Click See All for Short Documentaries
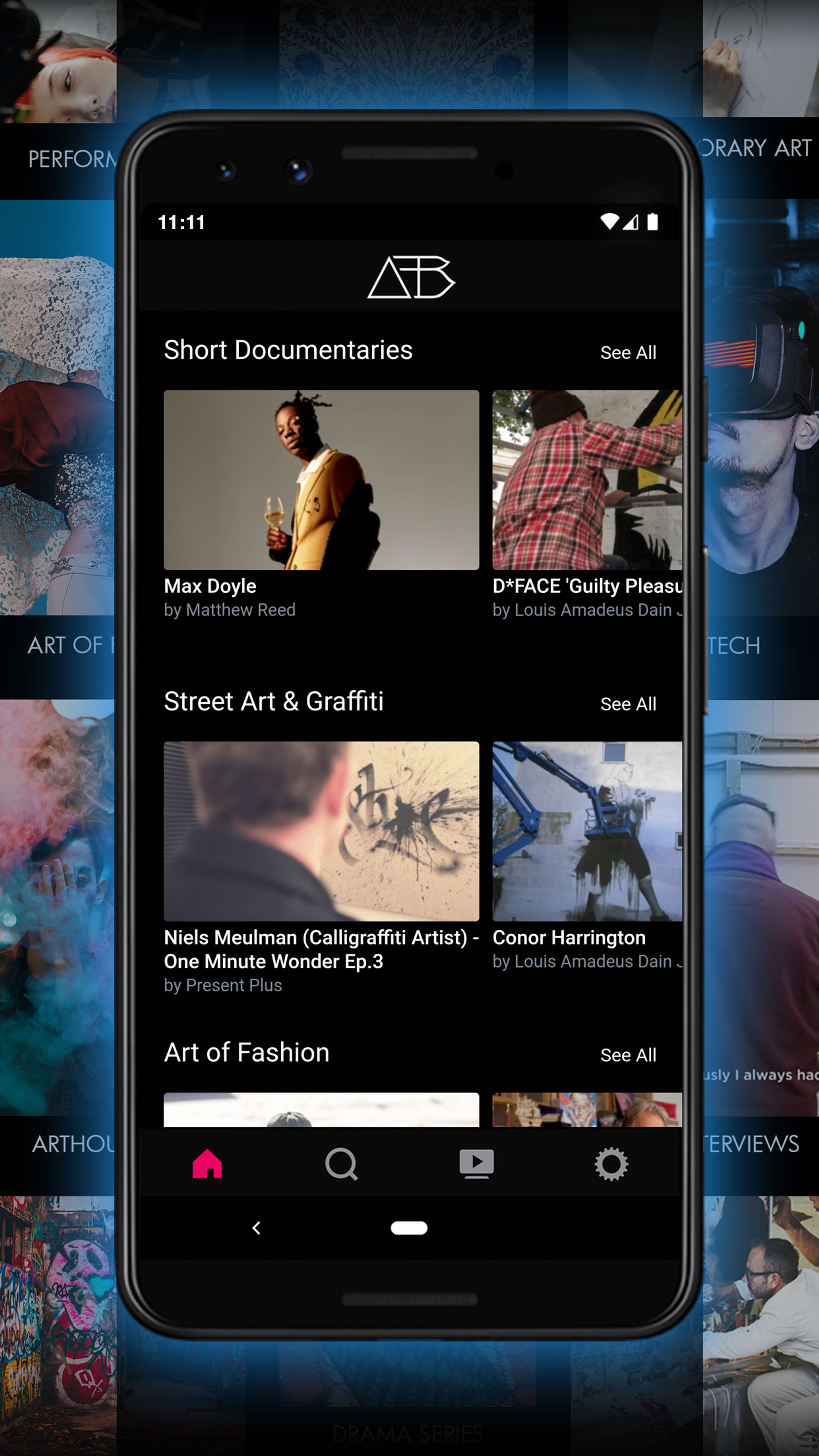Viewport: 819px width, 1456px height. pyautogui.click(x=628, y=353)
